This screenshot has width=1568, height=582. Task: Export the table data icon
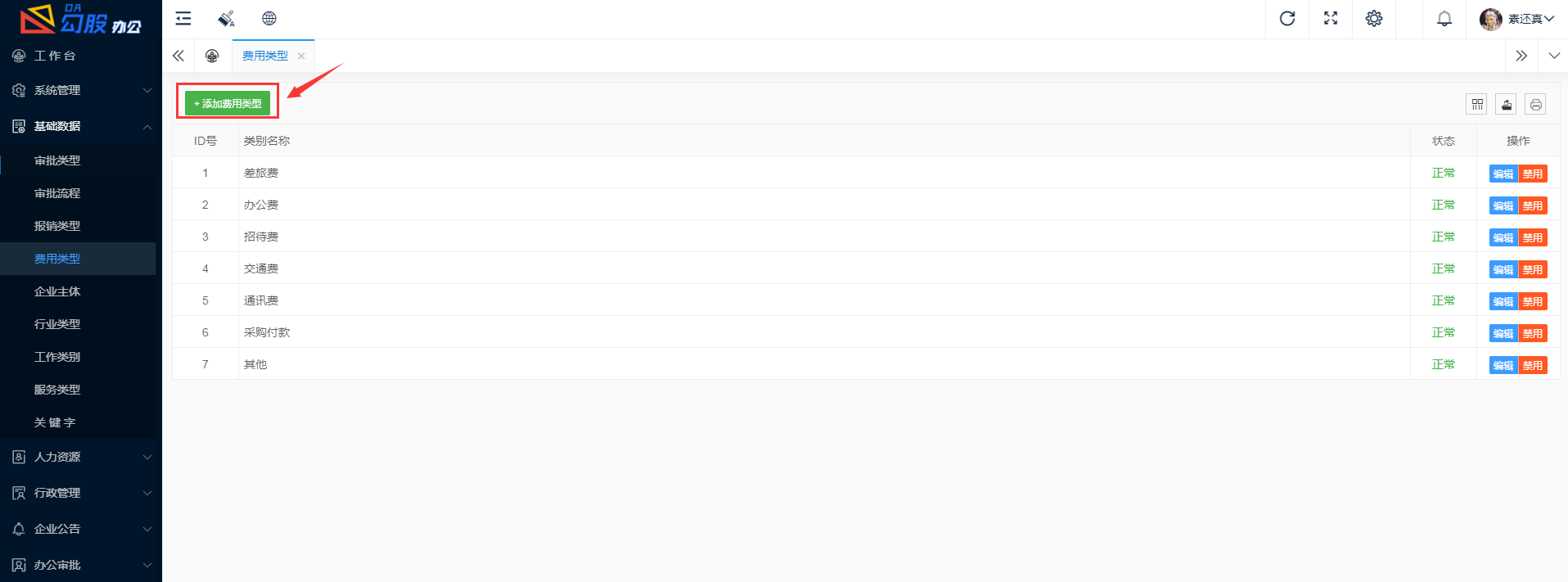click(1507, 104)
